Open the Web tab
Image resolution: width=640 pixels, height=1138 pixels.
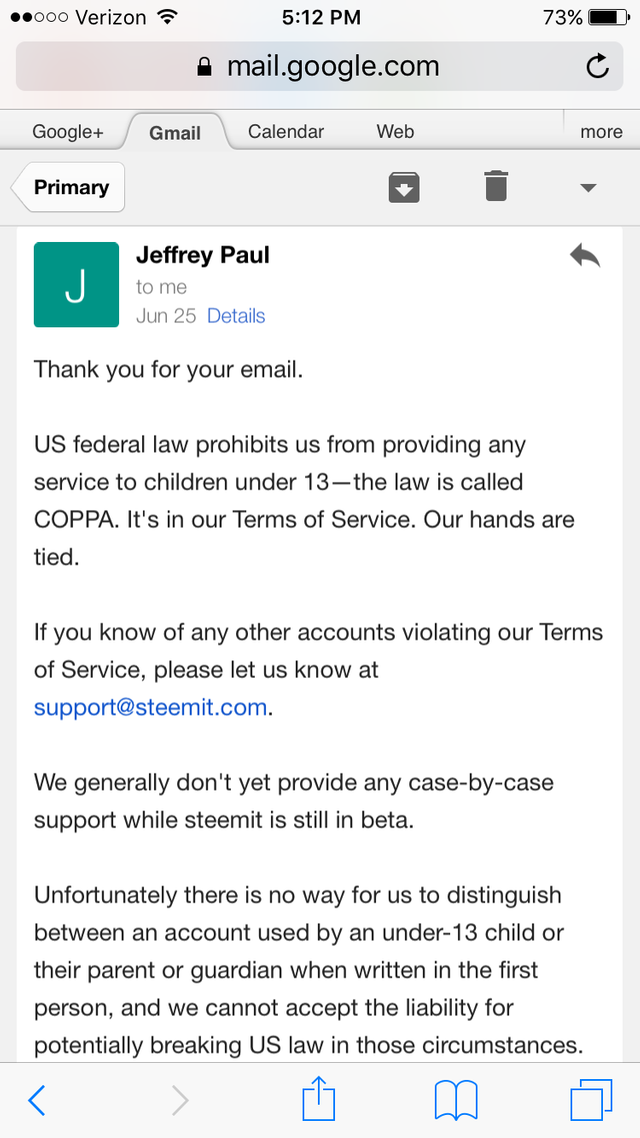[395, 132]
